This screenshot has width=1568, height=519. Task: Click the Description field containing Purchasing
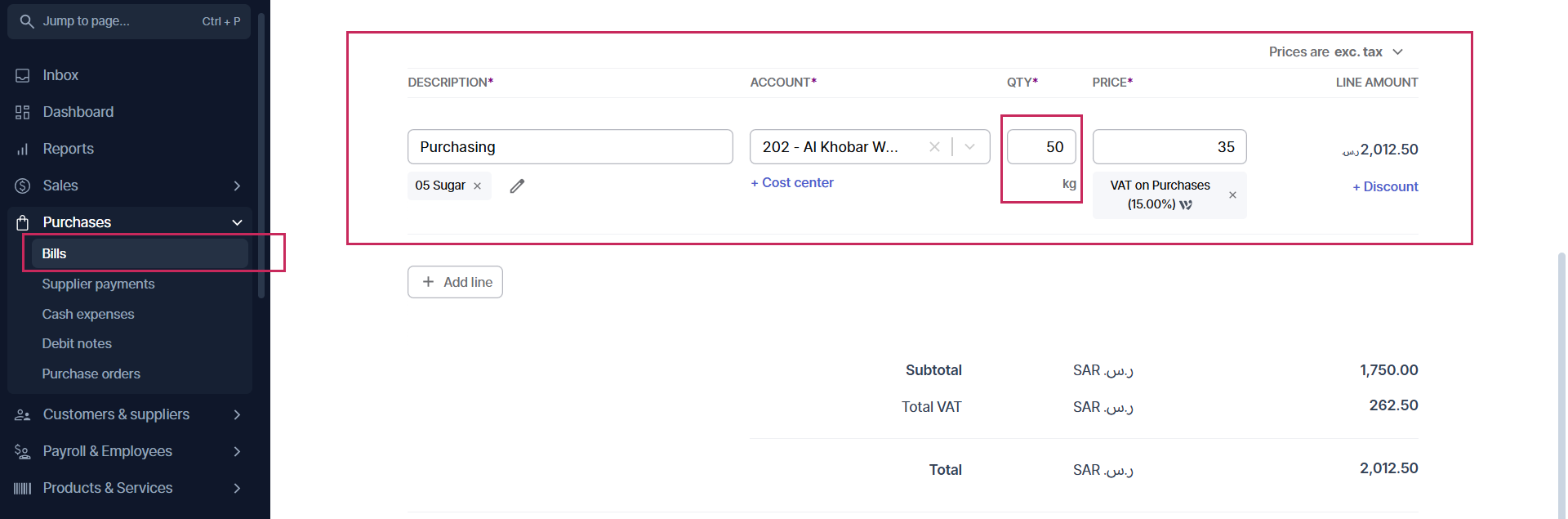[x=569, y=147]
